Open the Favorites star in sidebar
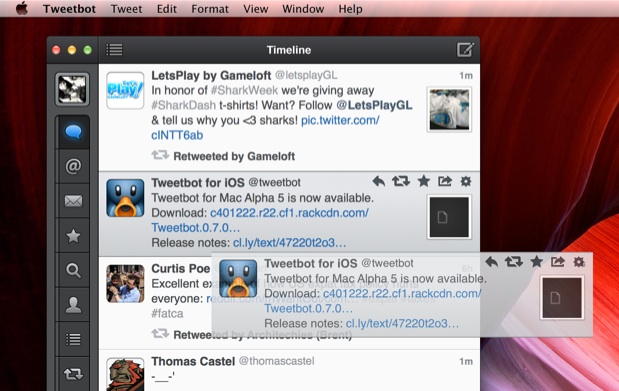The image size is (619, 391). coord(73,236)
